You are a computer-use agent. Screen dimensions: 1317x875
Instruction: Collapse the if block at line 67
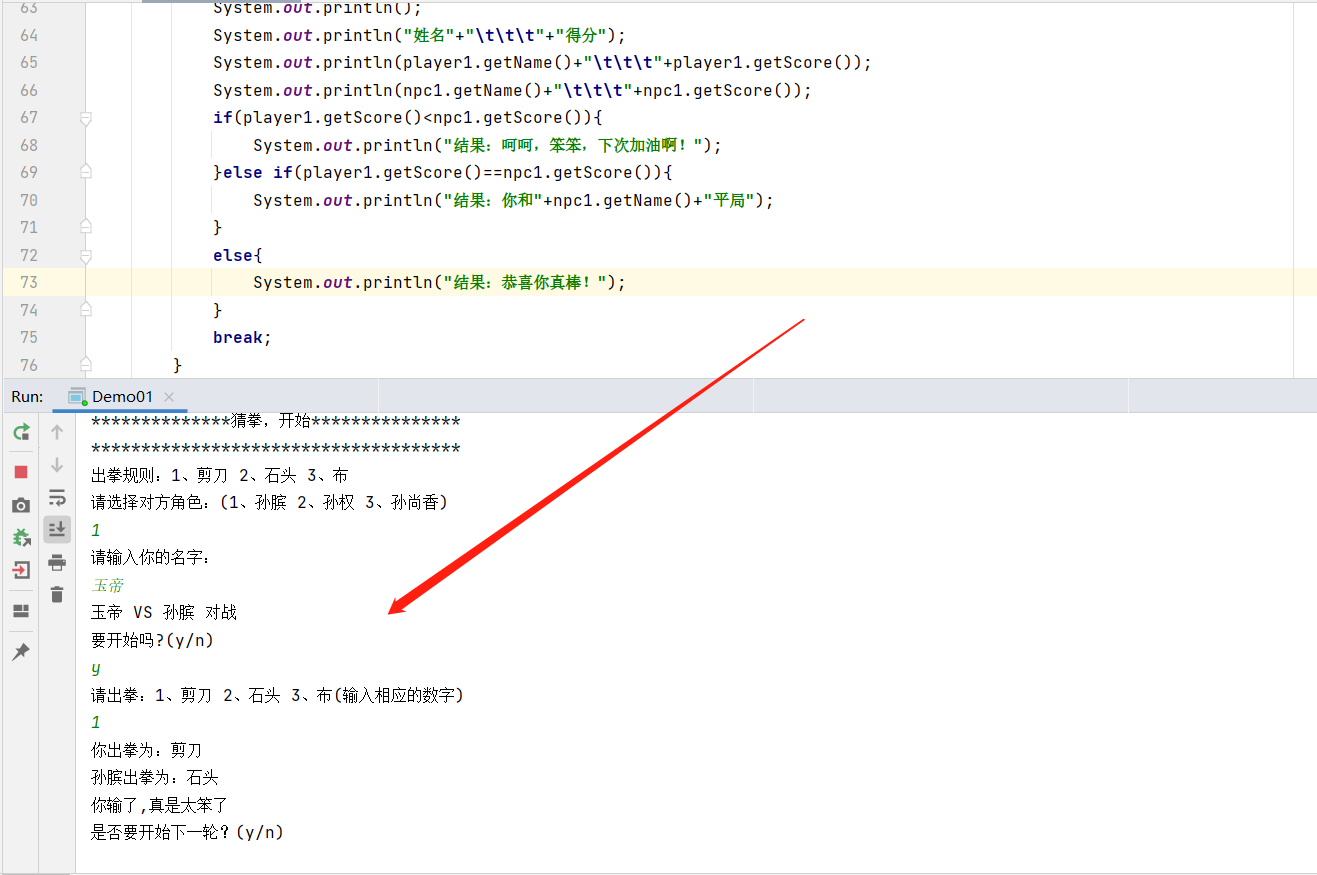coord(86,118)
